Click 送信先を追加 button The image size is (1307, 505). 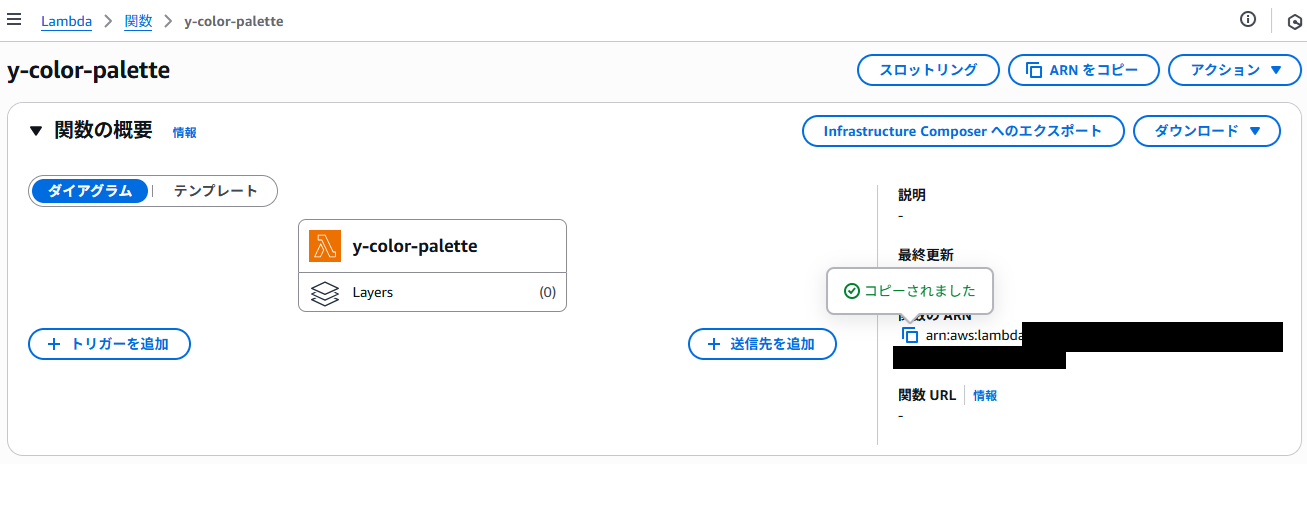pyautogui.click(x=762, y=344)
